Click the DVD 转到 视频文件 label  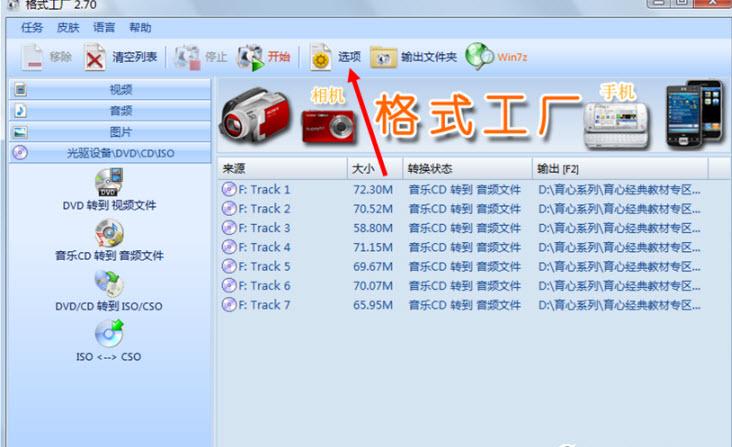109,205
